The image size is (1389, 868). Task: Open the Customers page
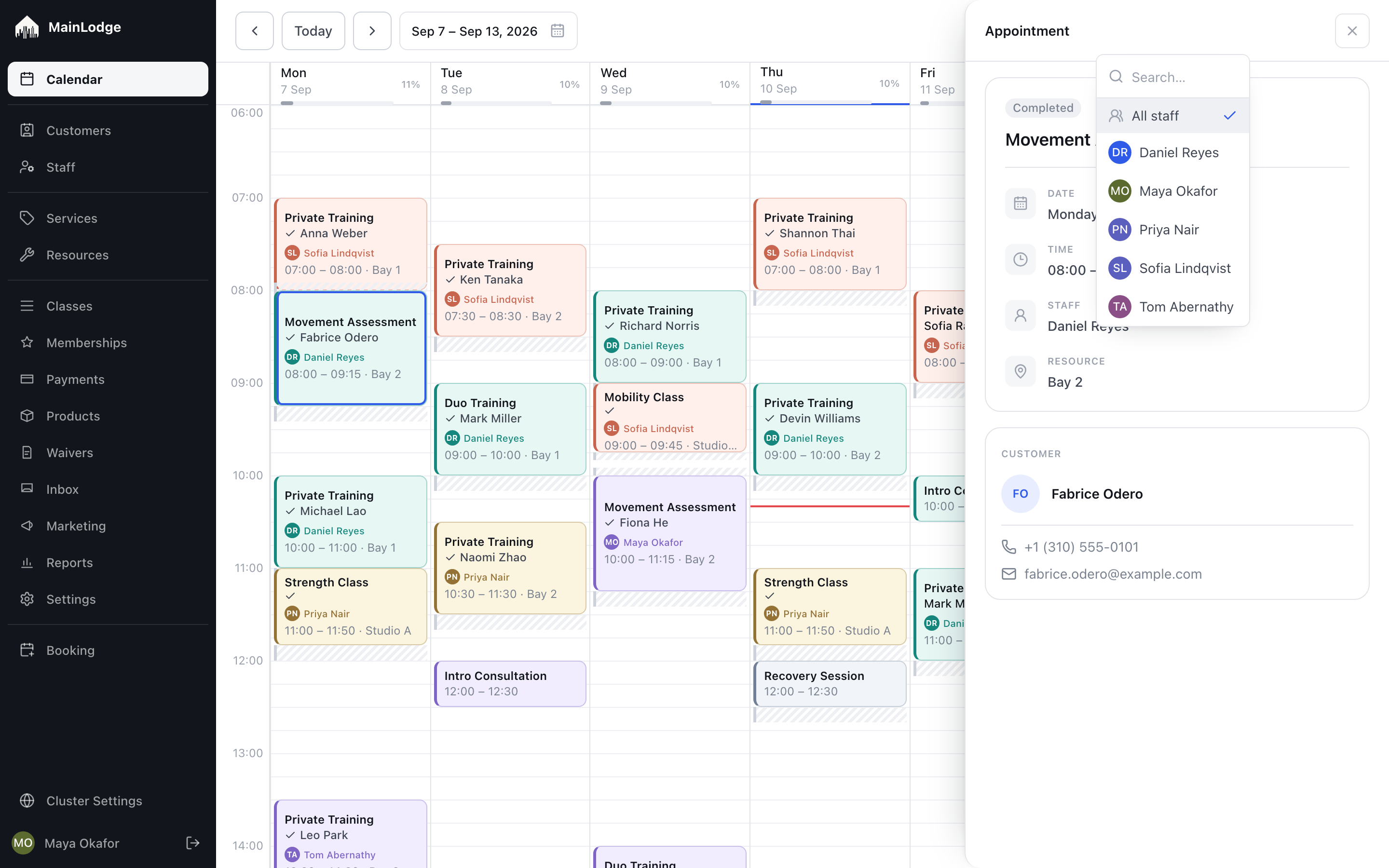[x=108, y=130]
